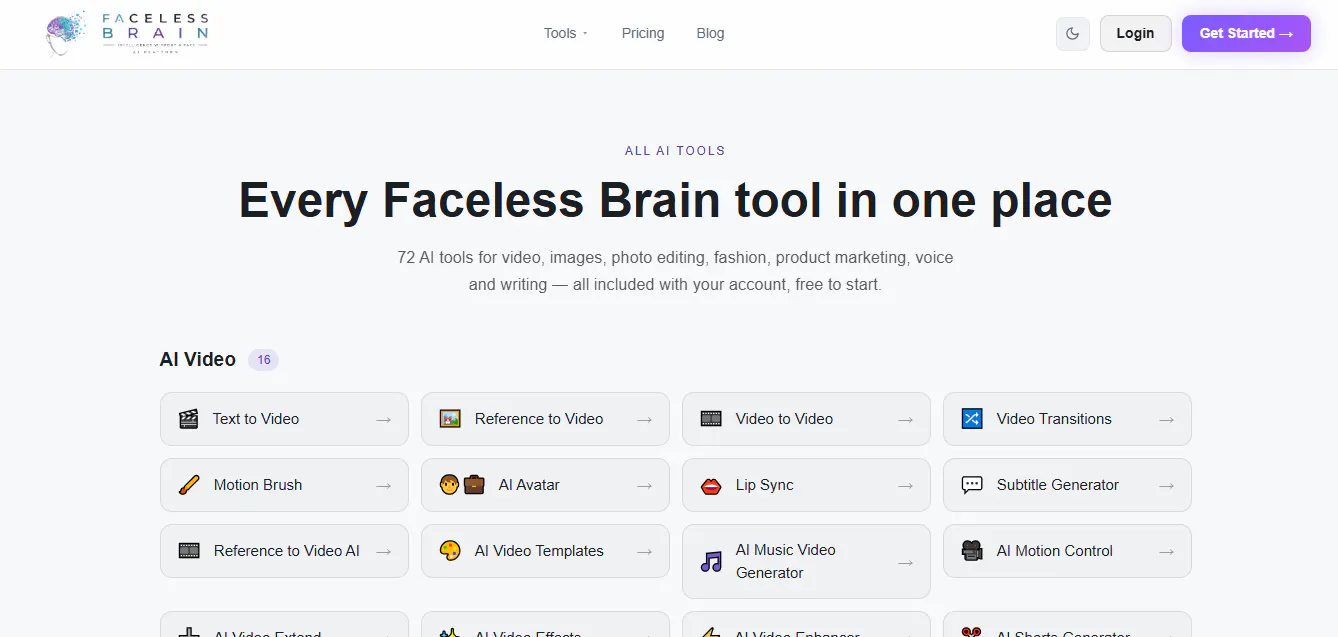Click the arrow on AI Motion Control card
The width and height of the screenshot is (1338, 637).
(1166, 552)
